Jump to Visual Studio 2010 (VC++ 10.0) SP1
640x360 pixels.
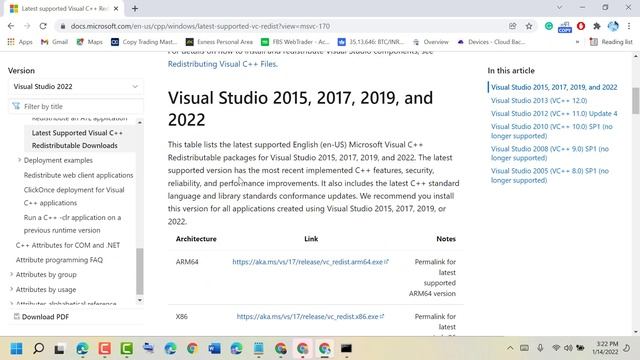click(x=551, y=131)
